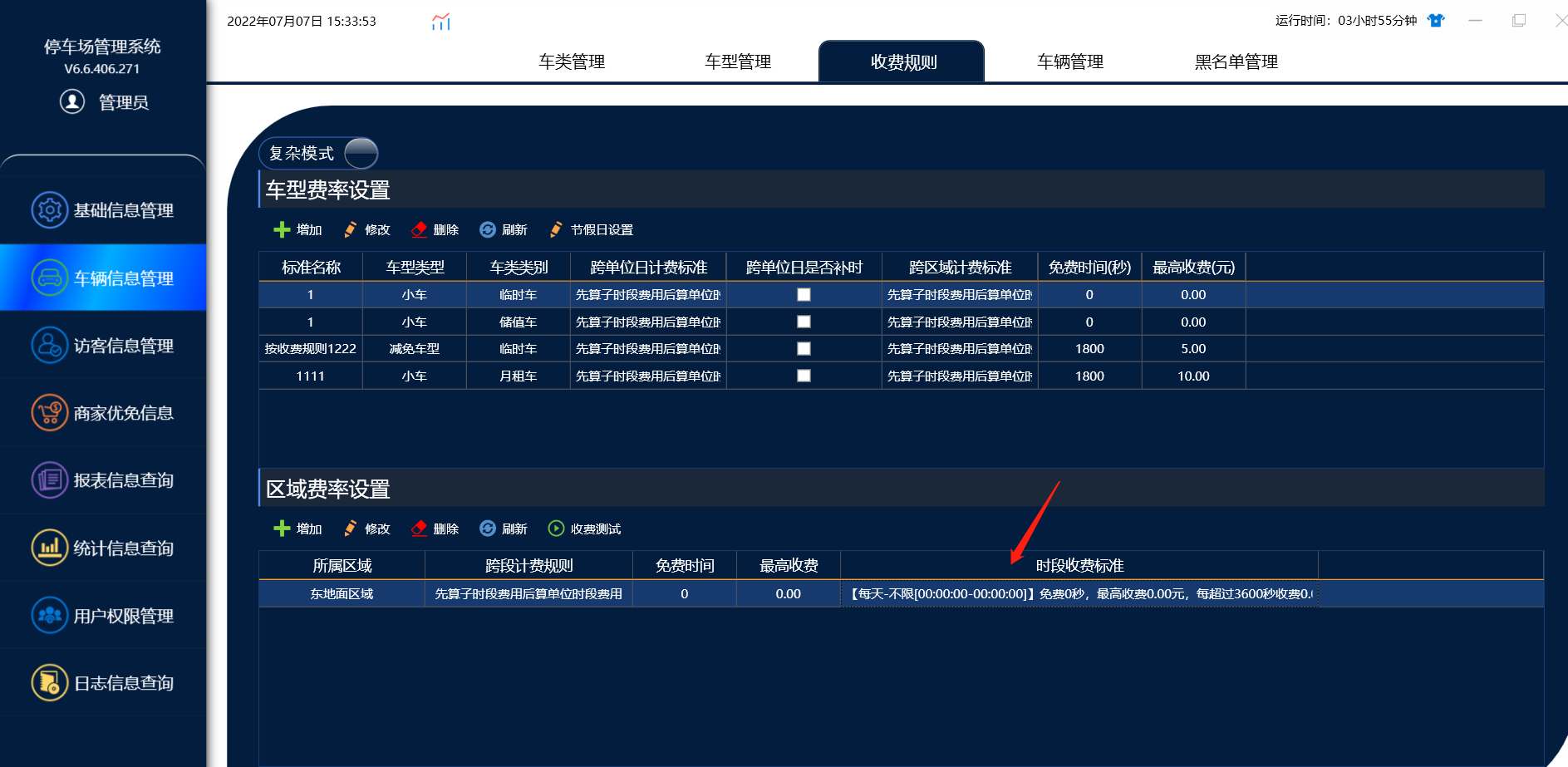Select 车辆信息管理 car icon in sidebar
Screen dimensions: 1568x767
pos(50,278)
